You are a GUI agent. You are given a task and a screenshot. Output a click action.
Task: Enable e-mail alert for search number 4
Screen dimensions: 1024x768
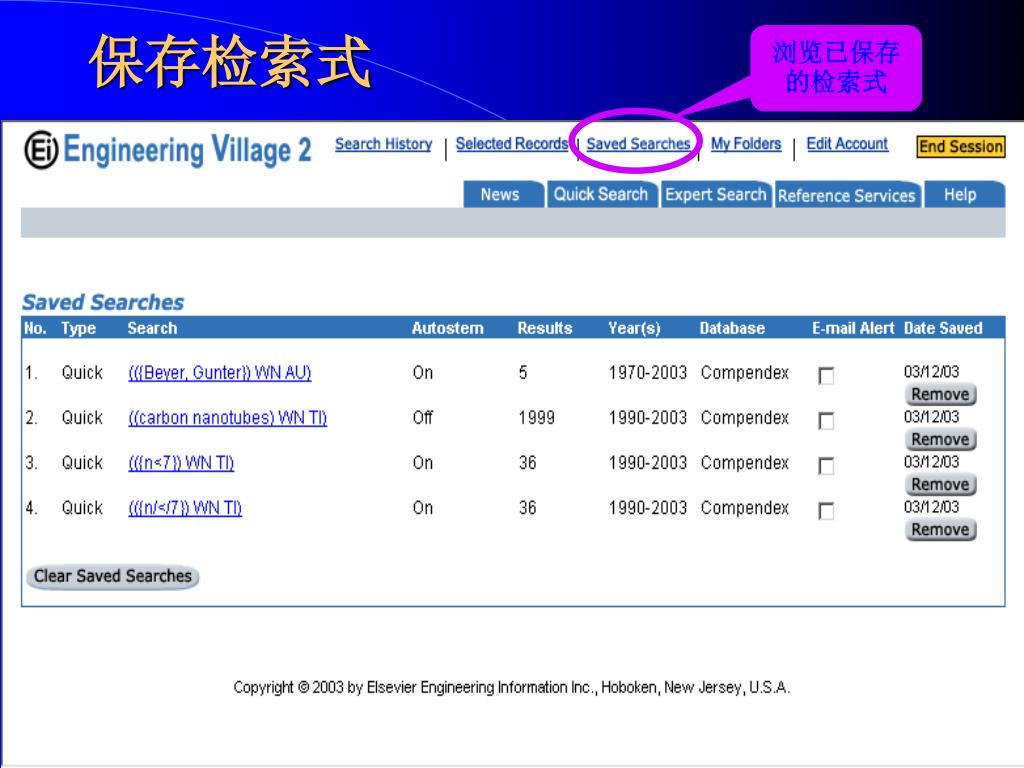pyautogui.click(x=826, y=511)
